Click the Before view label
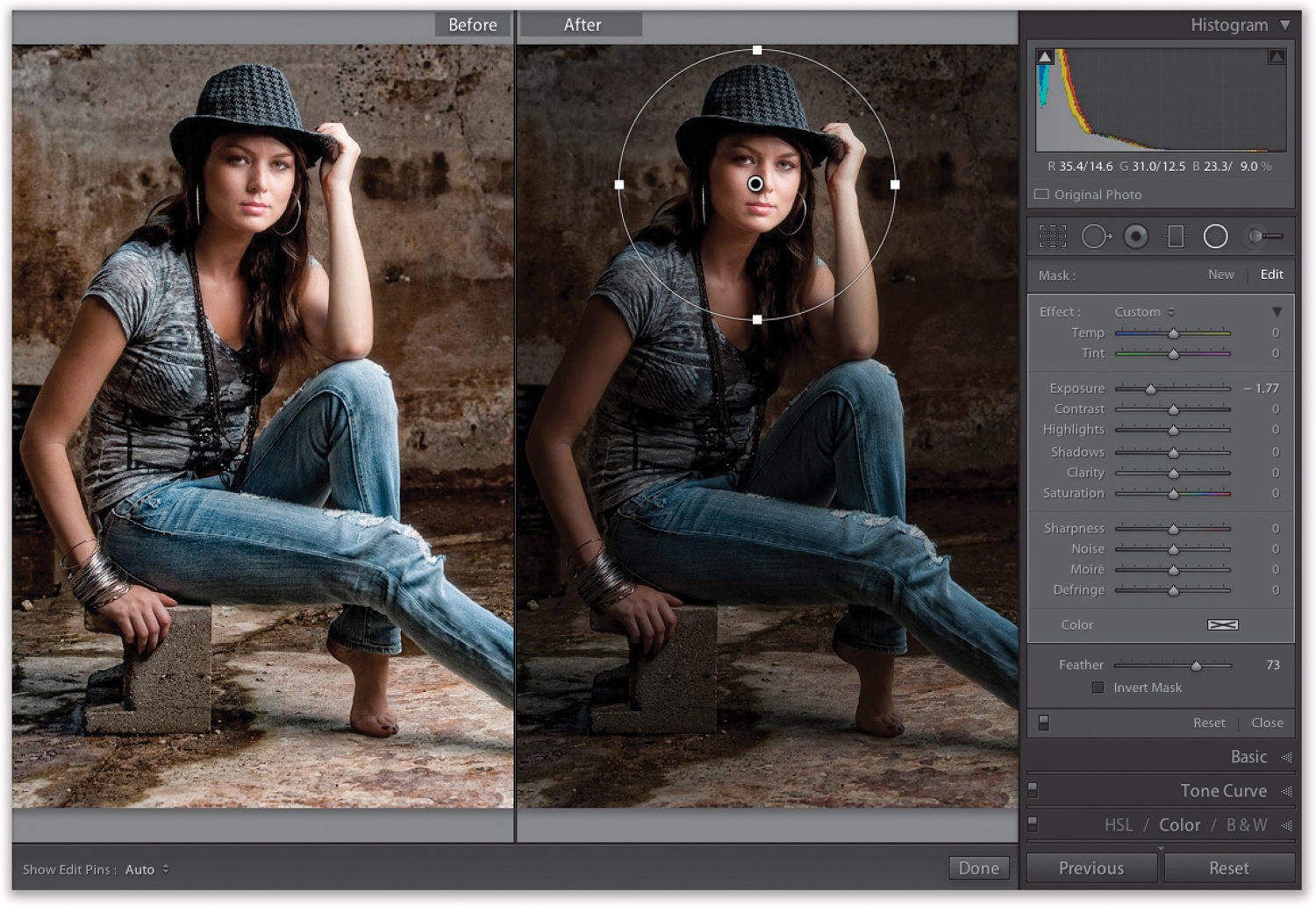The height and width of the screenshot is (906, 1316). coord(472,25)
